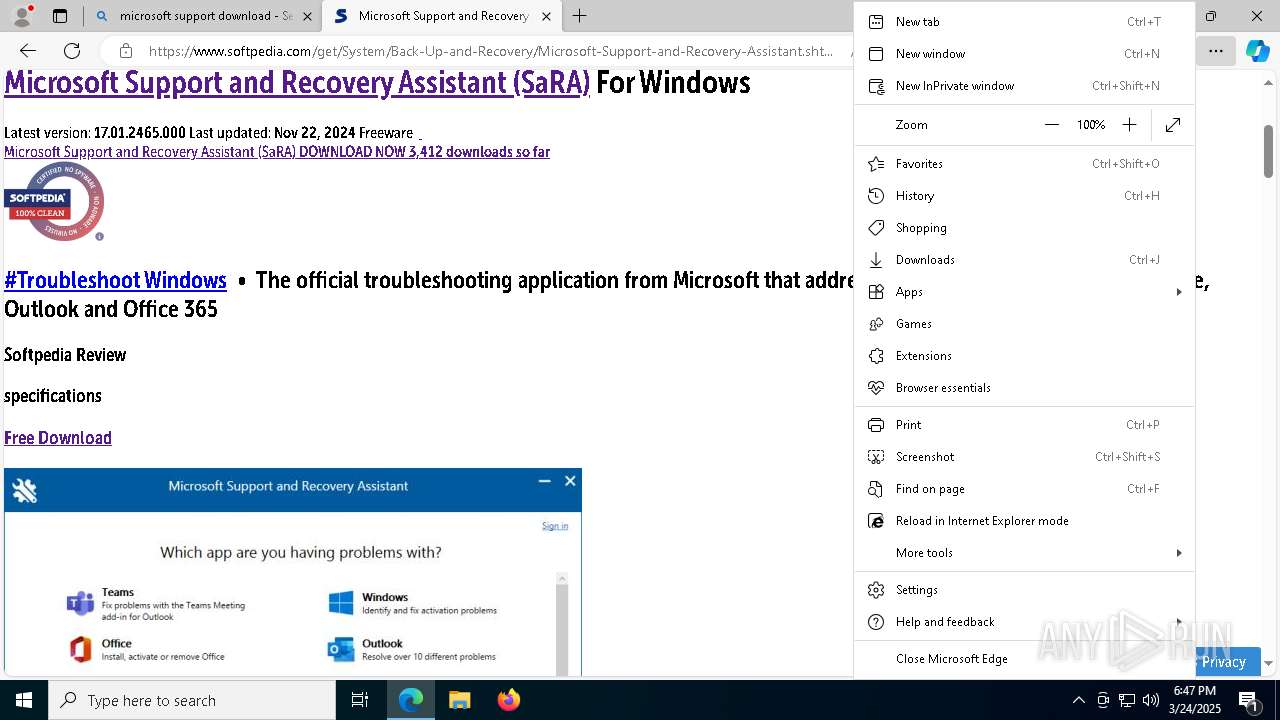Click the Softpedia 100% Clean badge
Image resolution: width=1280 pixels, height=720 pixels.
(x=54, y=201)
